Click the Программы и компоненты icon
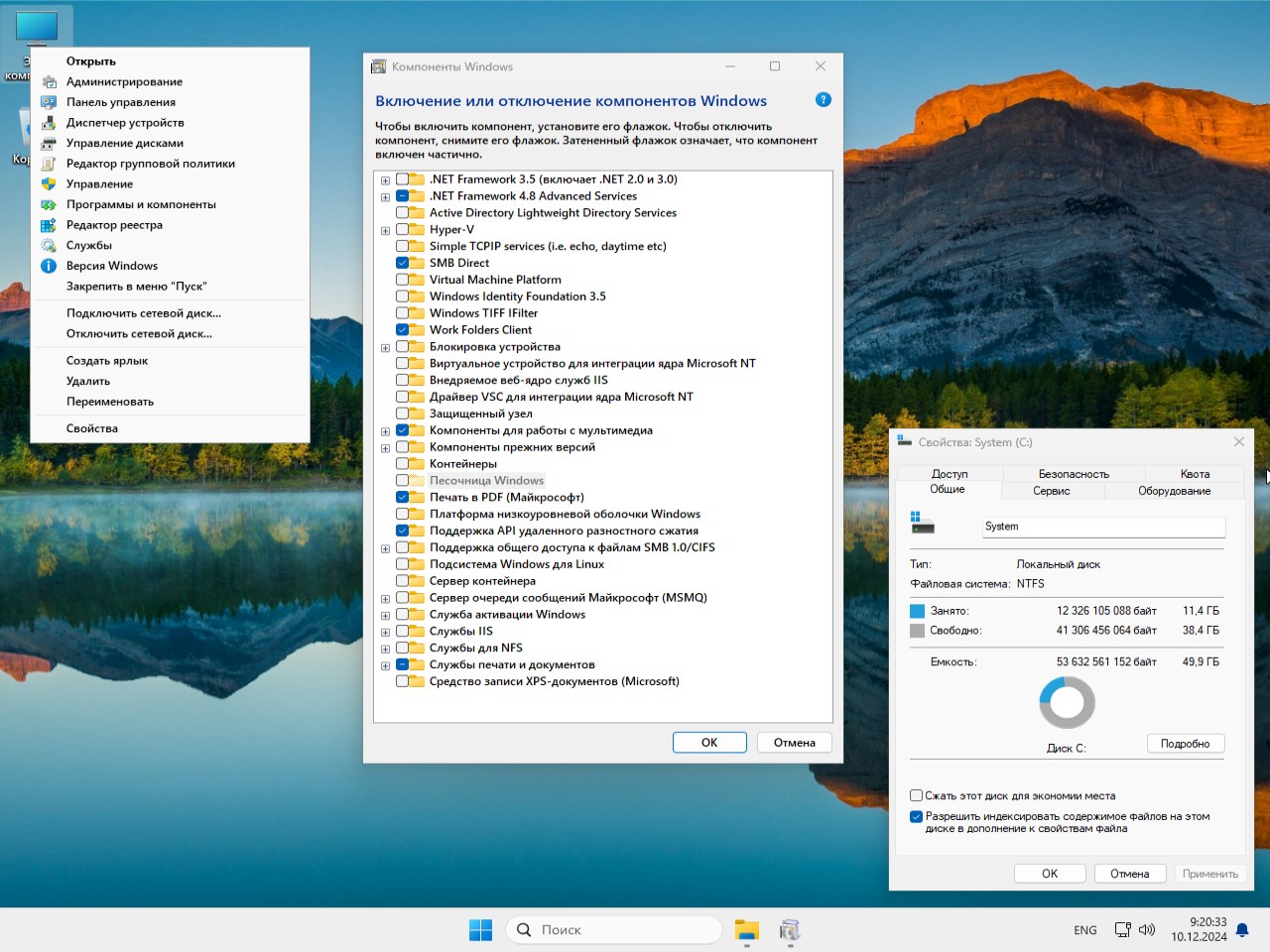 (x=49, y=204)
